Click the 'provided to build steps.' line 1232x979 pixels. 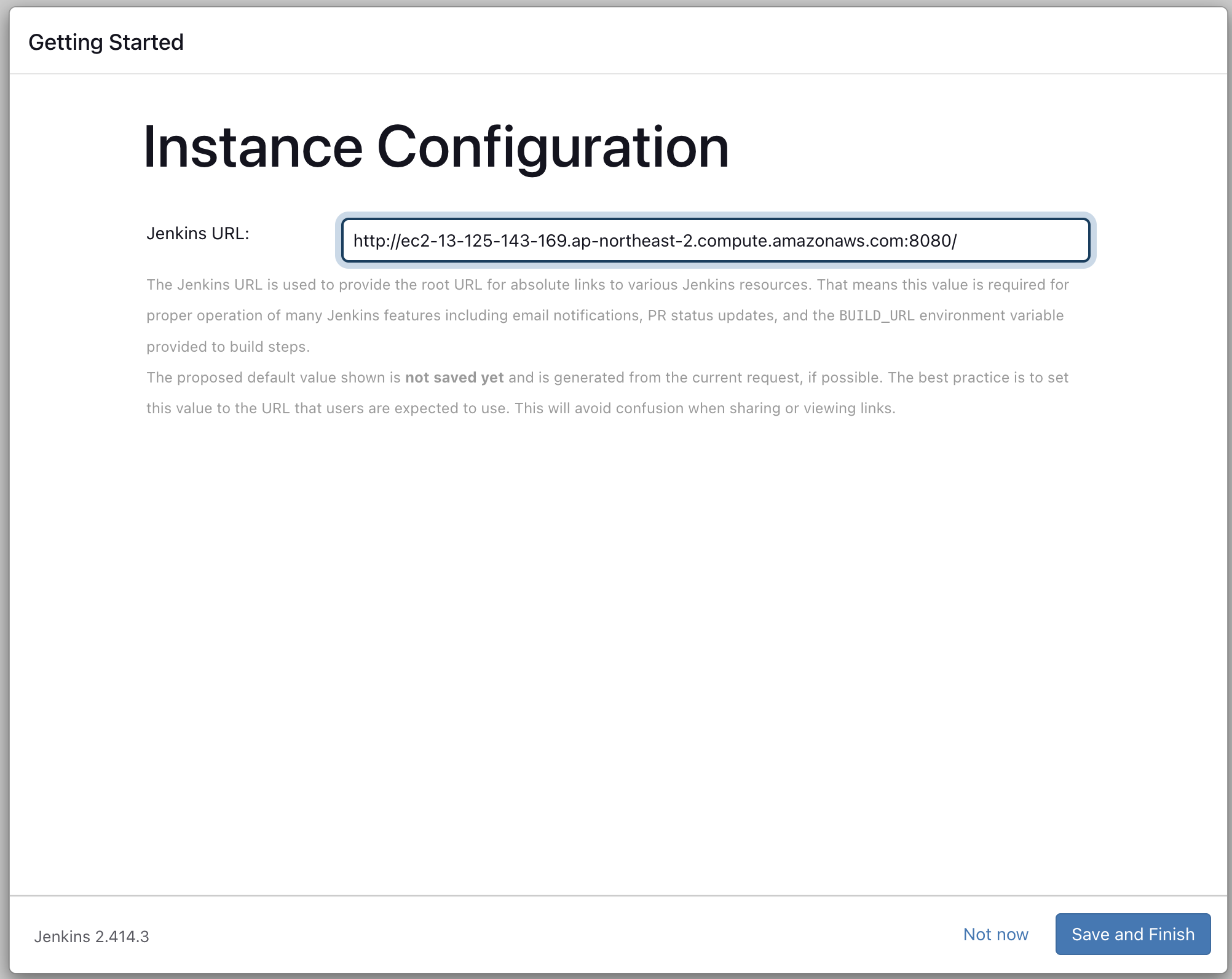point(227,347)
